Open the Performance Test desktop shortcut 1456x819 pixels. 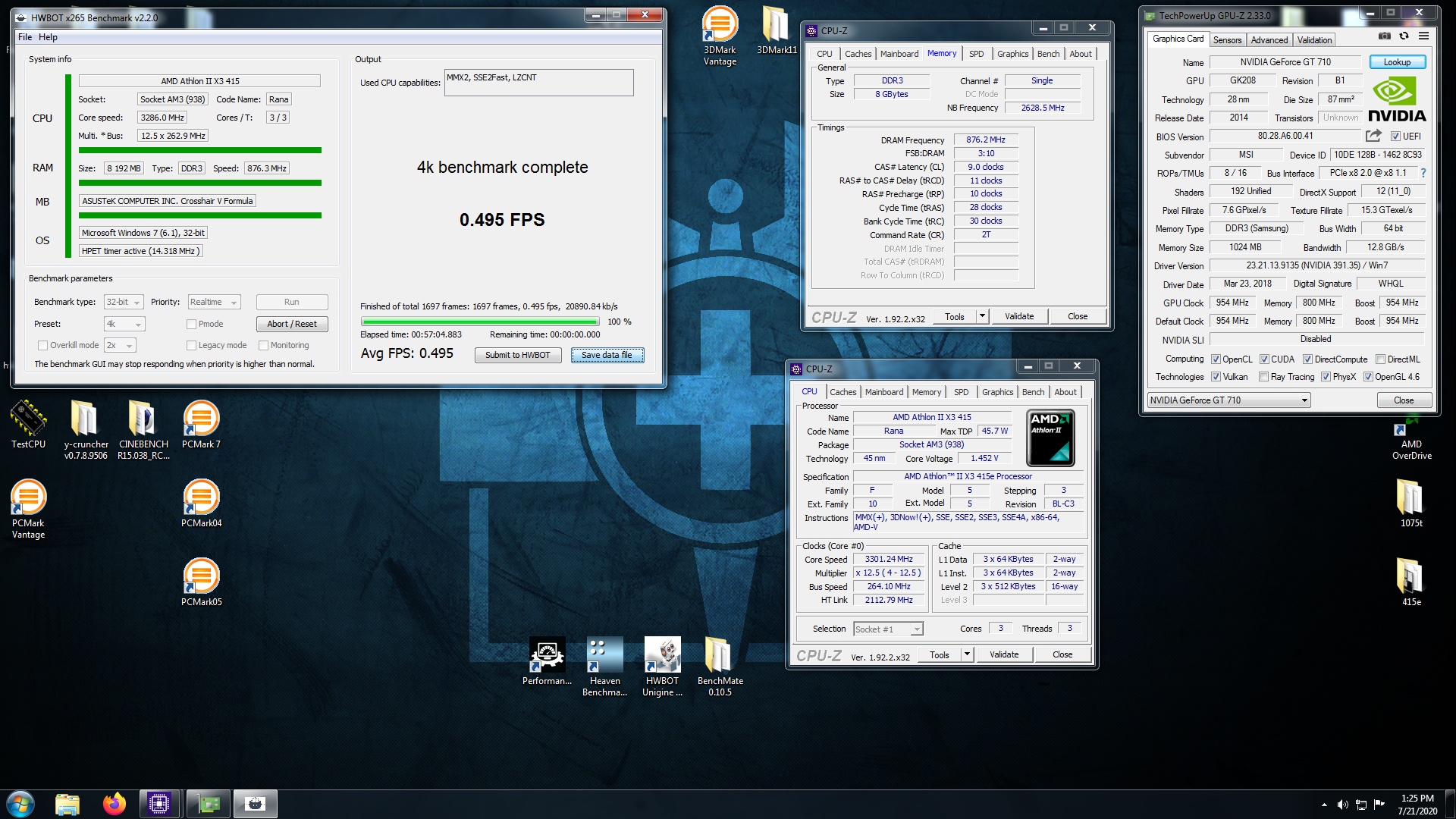[x=547, y=661]
